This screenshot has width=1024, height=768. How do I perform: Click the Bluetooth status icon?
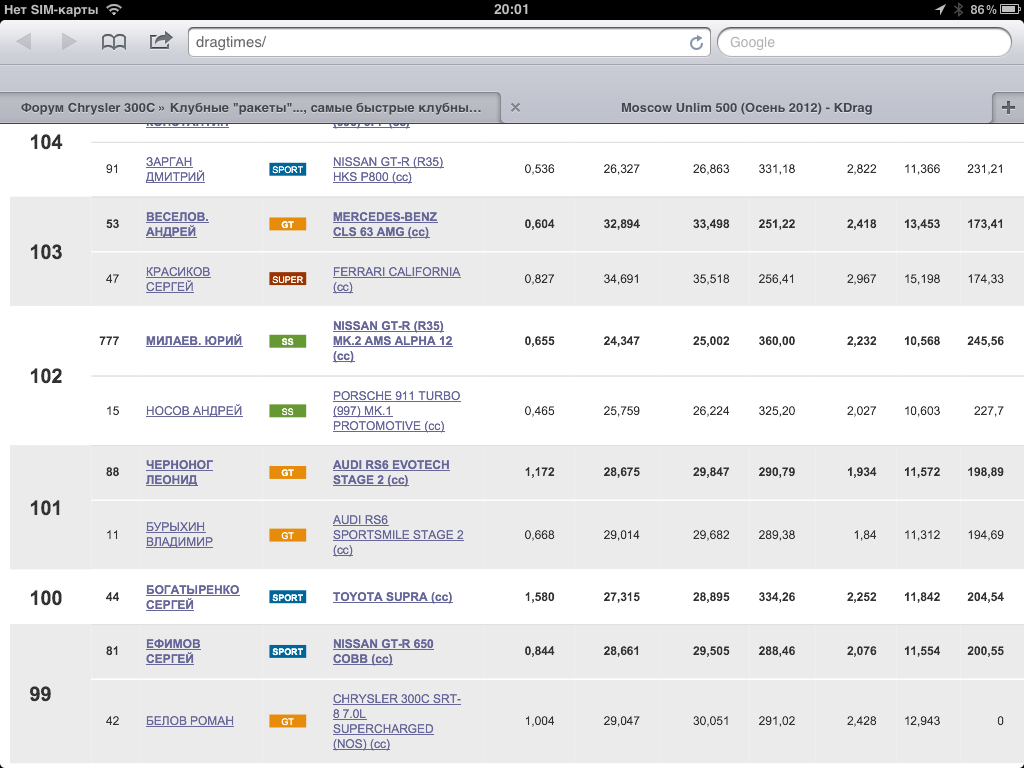[958, 9]
